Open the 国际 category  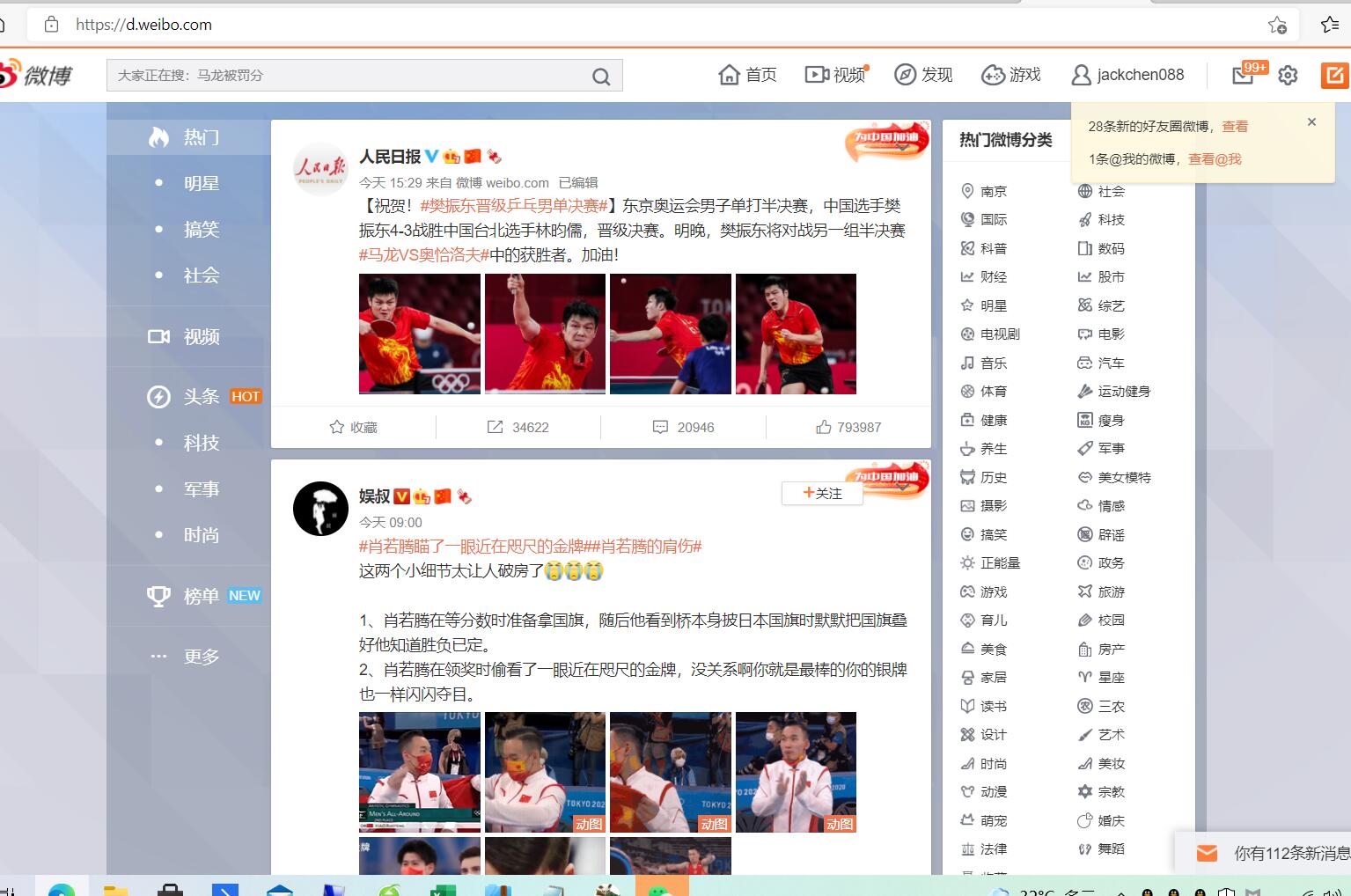coord(984,219)
